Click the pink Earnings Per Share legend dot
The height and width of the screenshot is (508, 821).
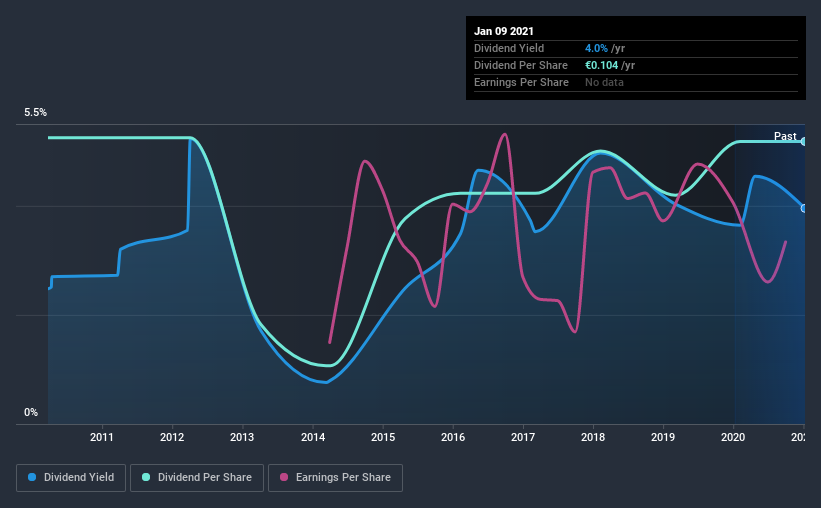[284, 477]
